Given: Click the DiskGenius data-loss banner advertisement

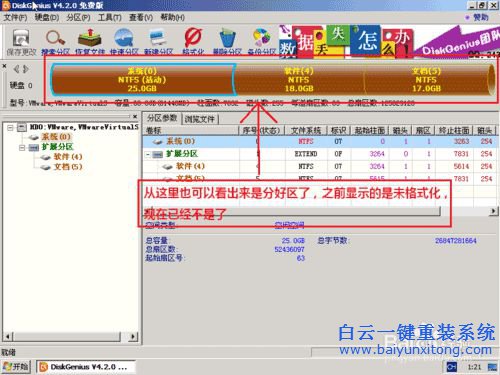Looking at the screenshot, I should click(x=389, y=41).
